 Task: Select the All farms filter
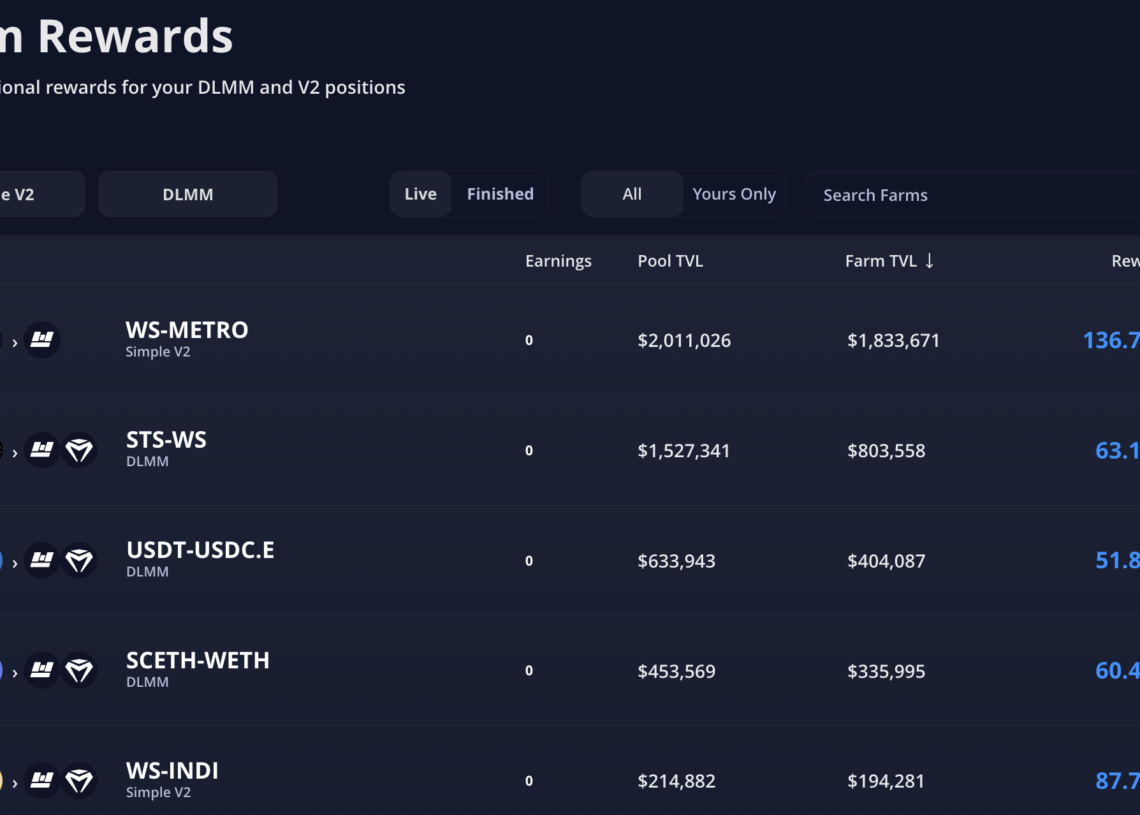[x=632, y=194]
